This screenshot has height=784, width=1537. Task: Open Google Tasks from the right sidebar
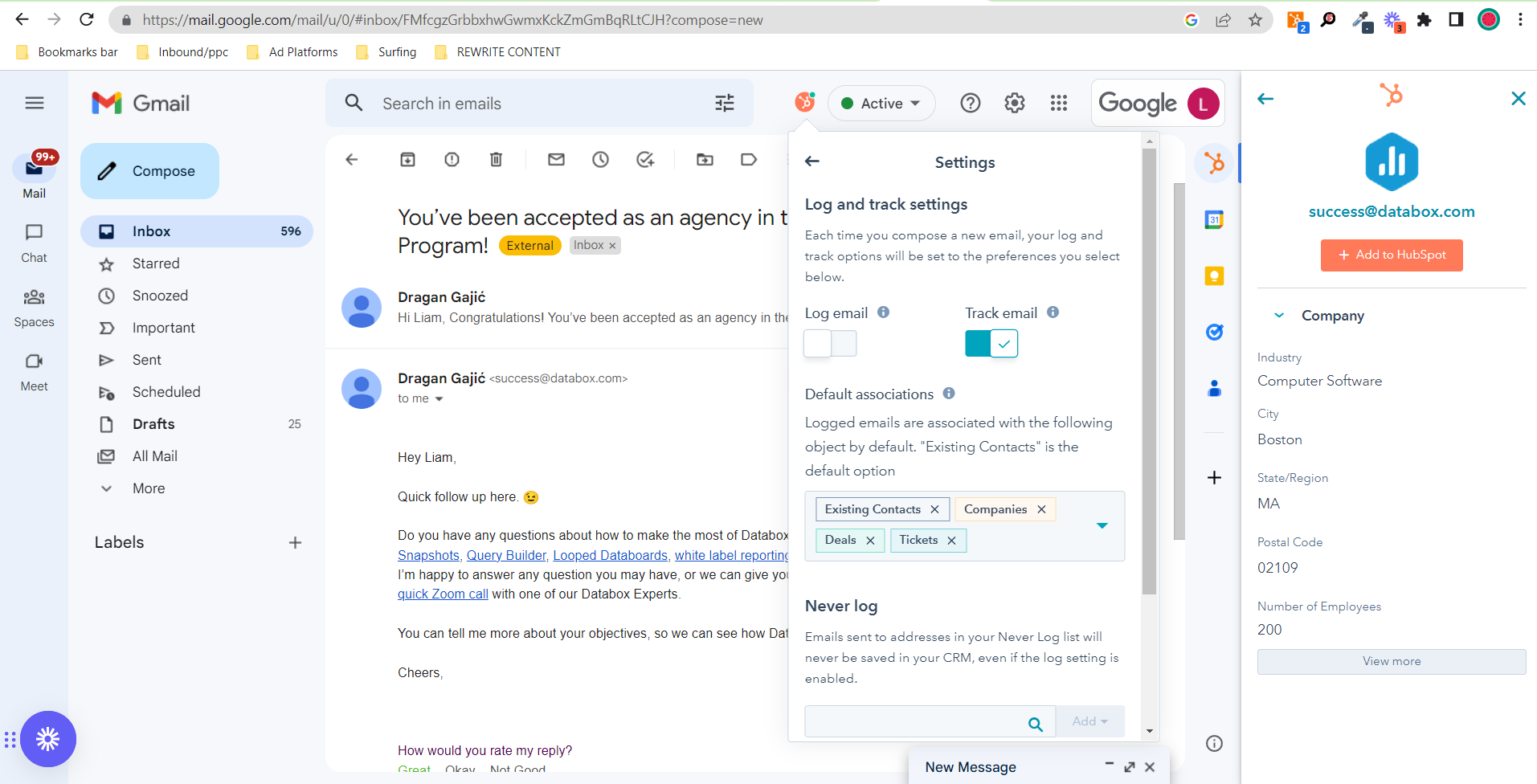(1214, 332)
